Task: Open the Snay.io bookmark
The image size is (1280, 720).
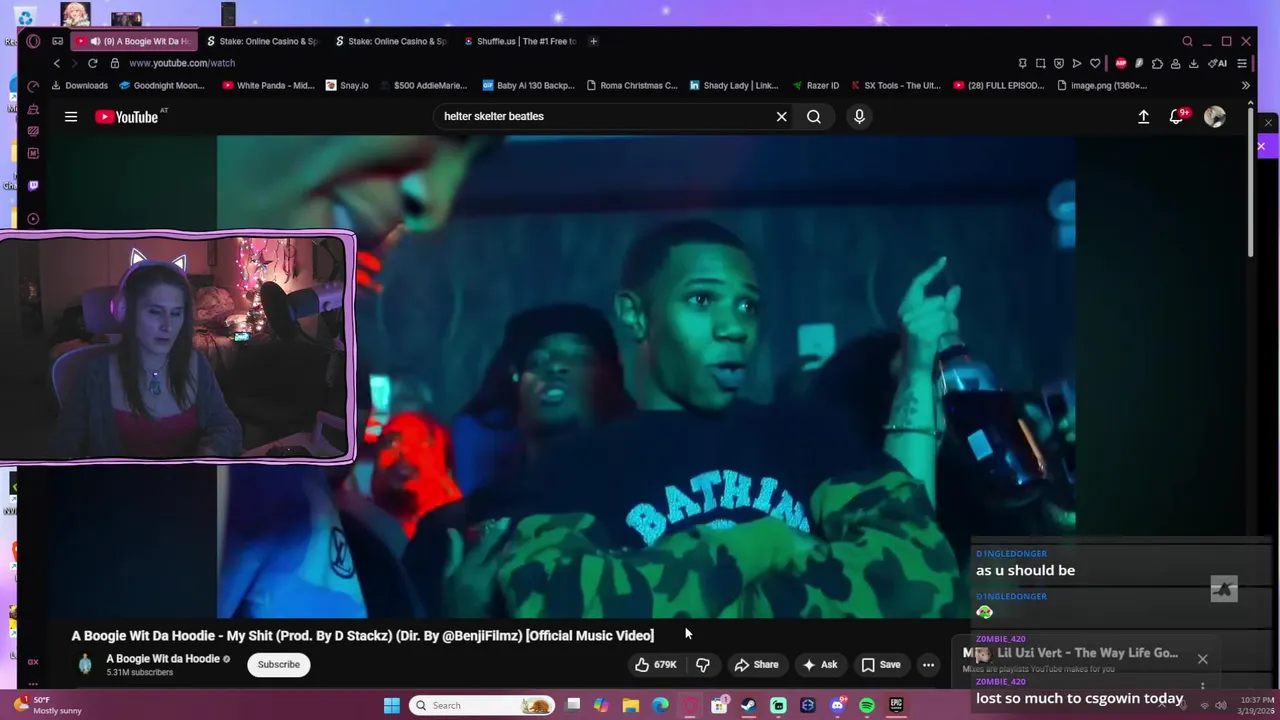Action: click(347, 86)
